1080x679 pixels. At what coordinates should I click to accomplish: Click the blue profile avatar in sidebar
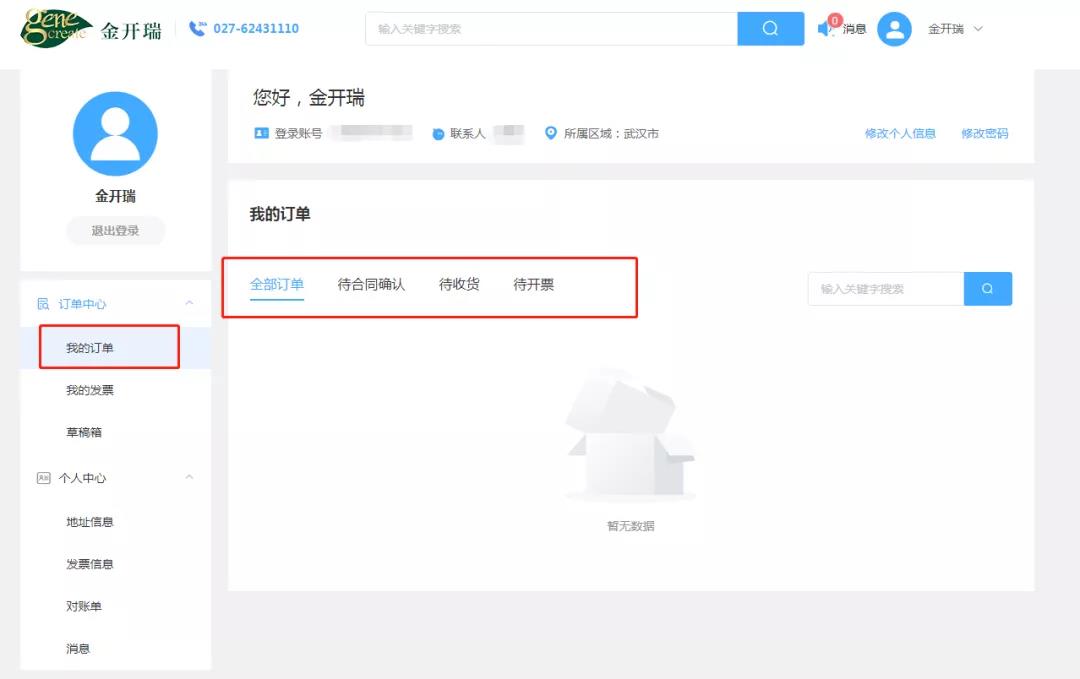coord(115,133)
